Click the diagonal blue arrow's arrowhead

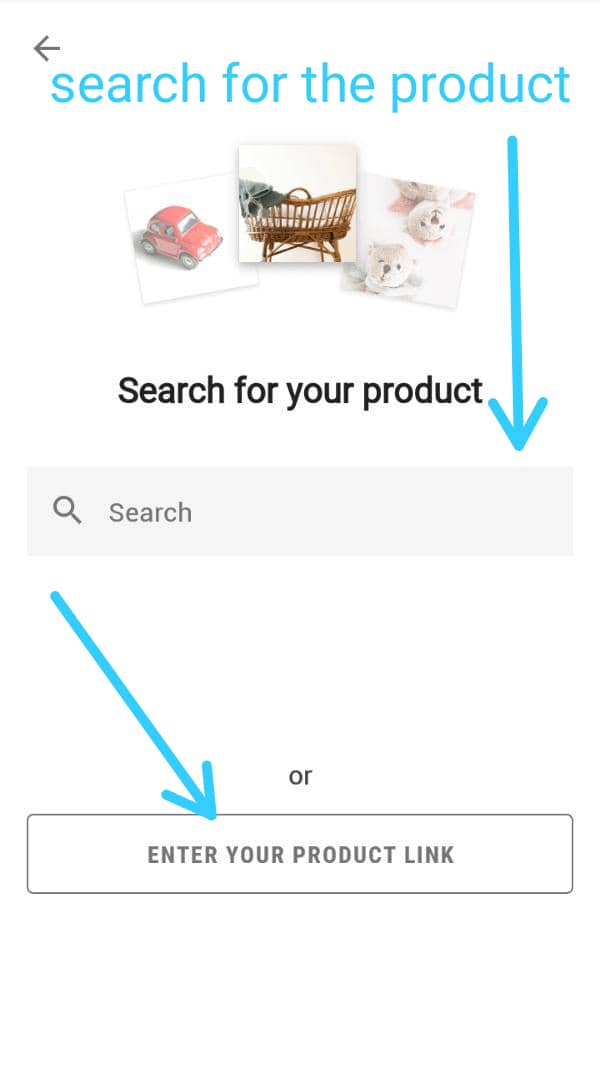point(196,791)
